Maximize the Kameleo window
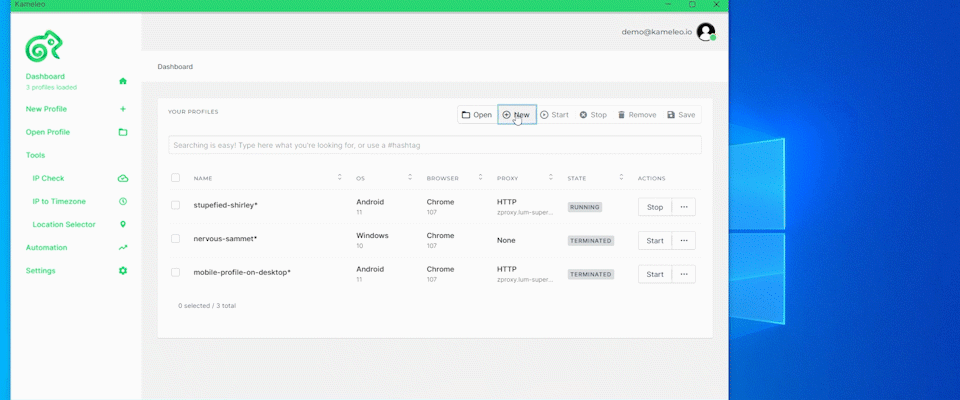960x400 pixels. click(x=692, y=4)
